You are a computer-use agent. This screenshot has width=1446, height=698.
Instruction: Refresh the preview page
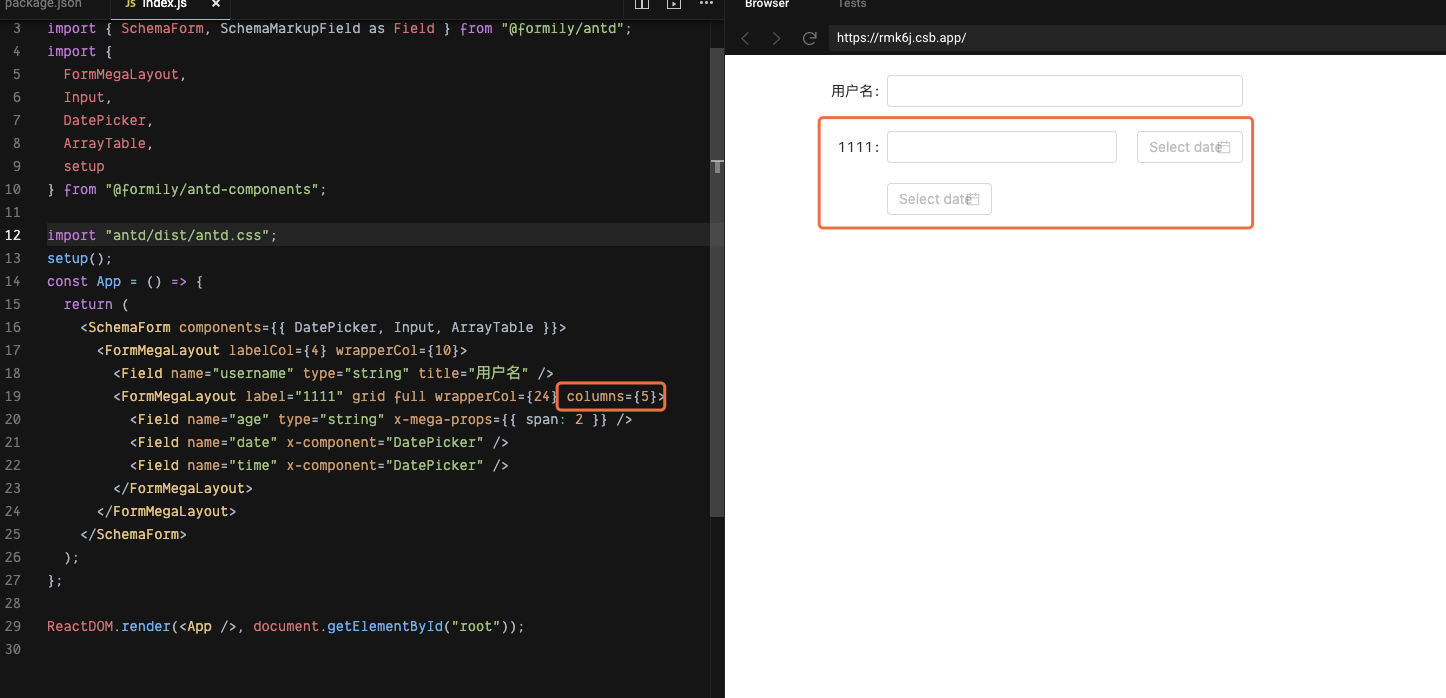point(810,38)
